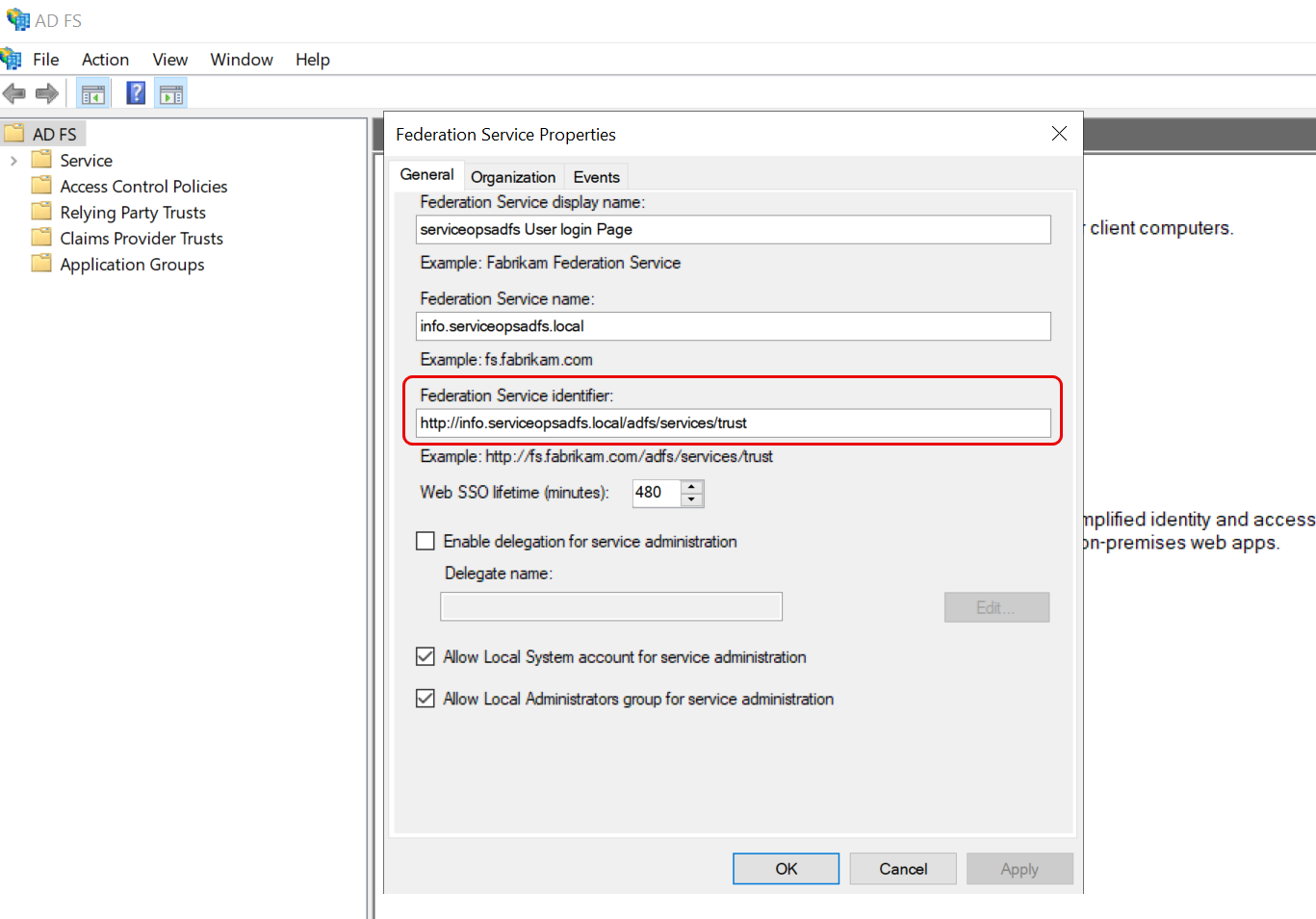Uncheck Allow Local Administrators group option
This screenshot has width=1316, height=919.
426,699
